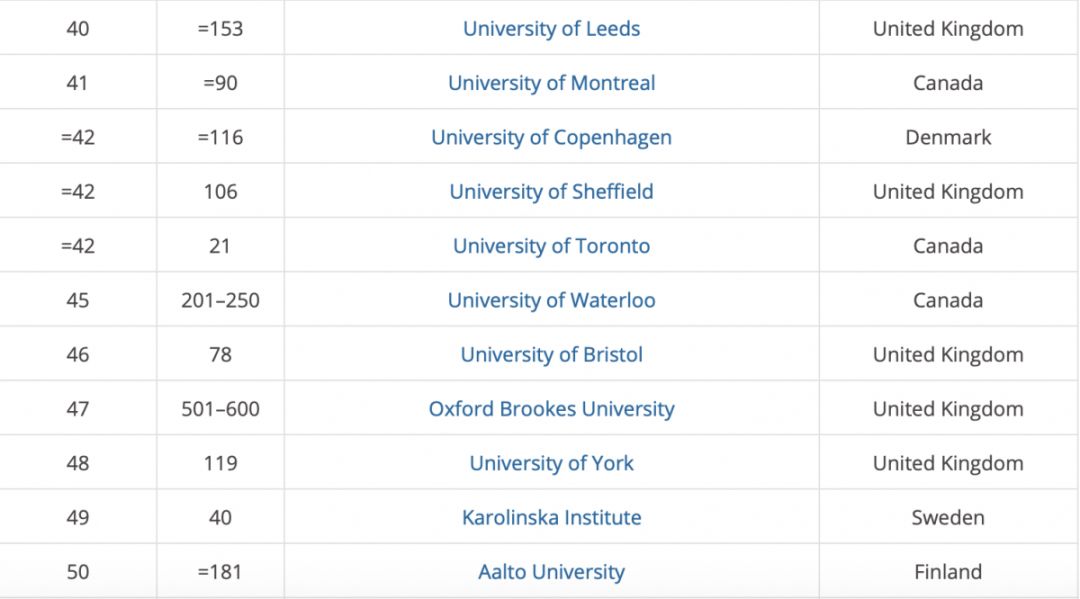This screenshot has height=599, width=1080.
Task: Click rank 49 cell in first column
Action: 78,518
